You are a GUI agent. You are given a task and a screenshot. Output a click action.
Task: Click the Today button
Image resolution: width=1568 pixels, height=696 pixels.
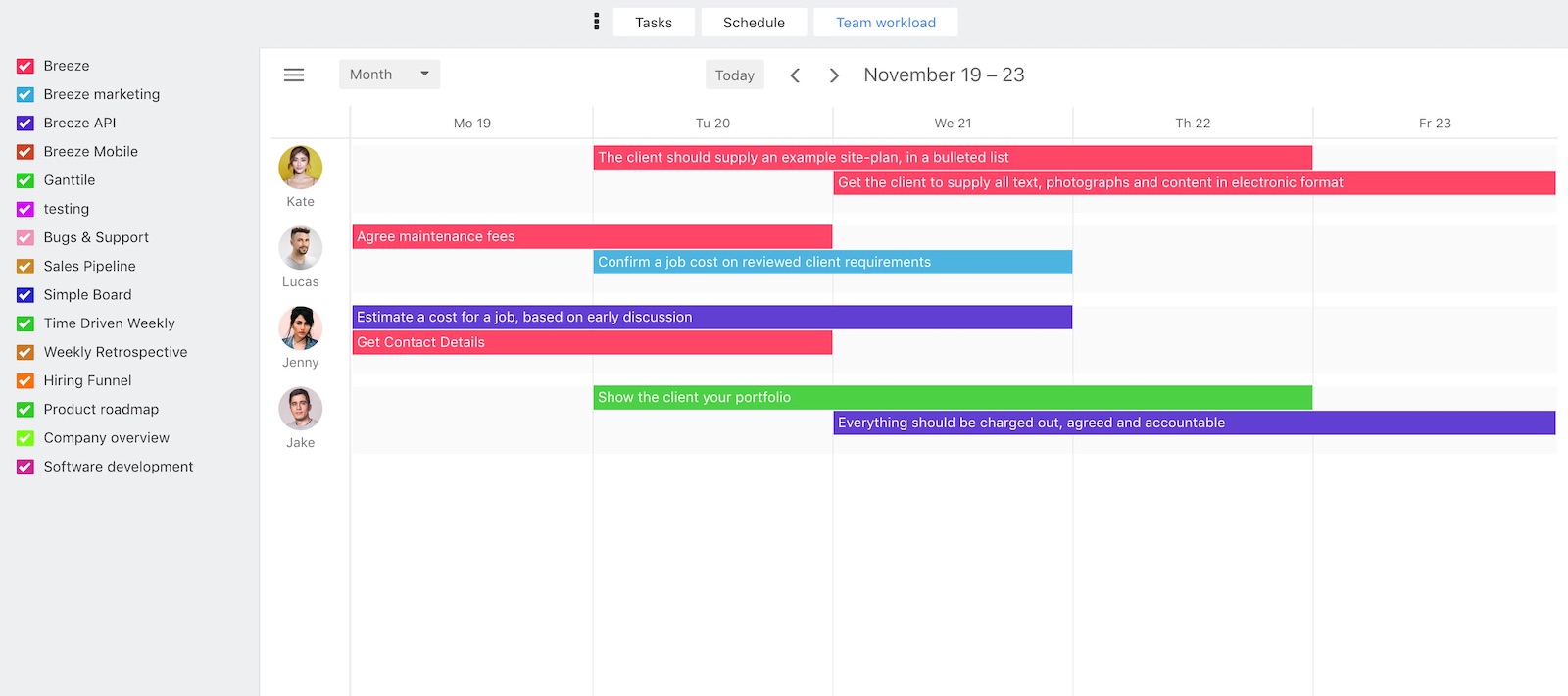click(x=734, y=75)
